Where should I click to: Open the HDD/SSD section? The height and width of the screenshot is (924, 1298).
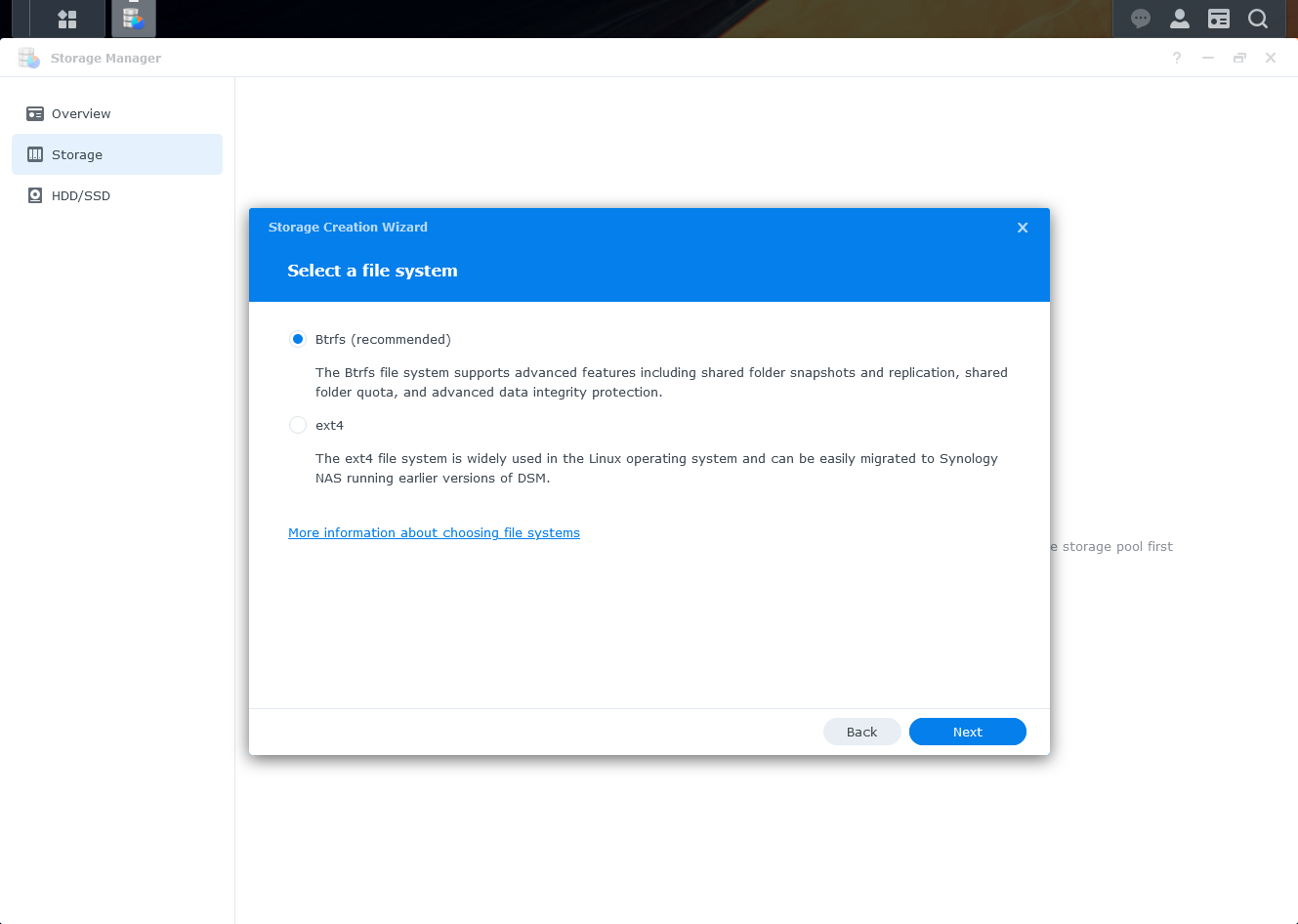point(81,195)
